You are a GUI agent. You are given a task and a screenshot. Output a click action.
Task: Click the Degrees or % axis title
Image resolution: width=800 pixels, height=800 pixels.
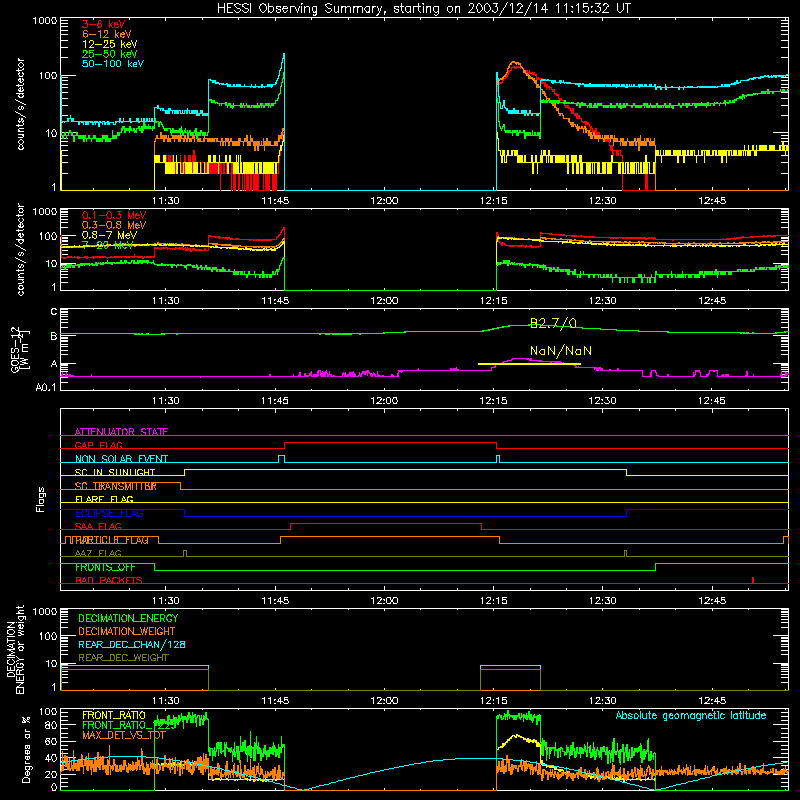pos(26,750)
